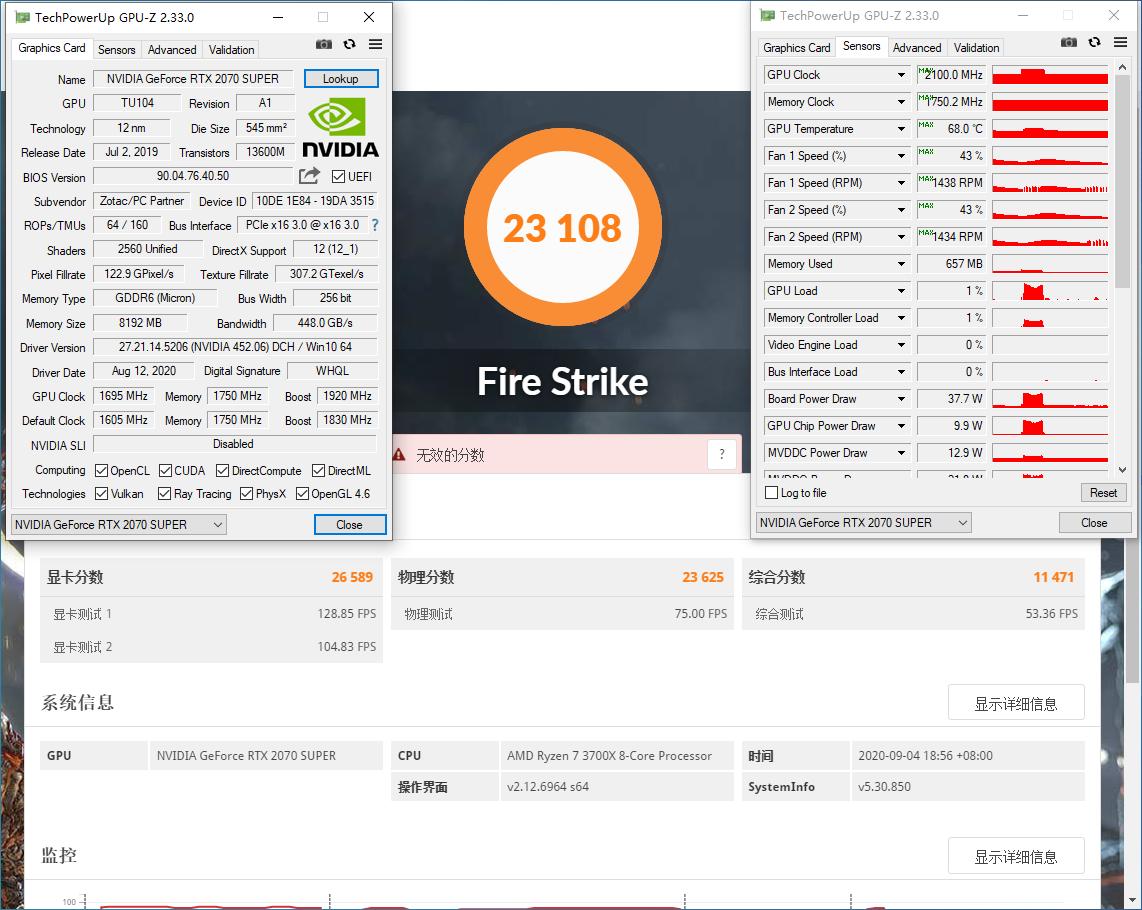Expand Fan 1 Speed (RPM) sensor dropdown
Viewport: 1142px width, 910px height.
click(x=901, y=183)
